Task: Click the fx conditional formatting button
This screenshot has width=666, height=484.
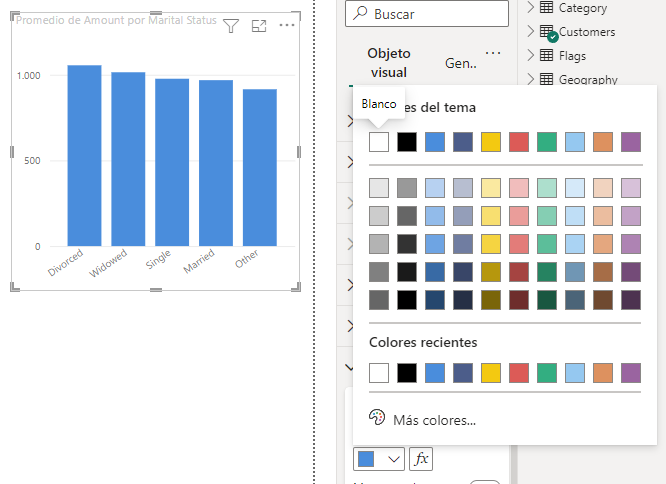Action: (x=421, y=459)
